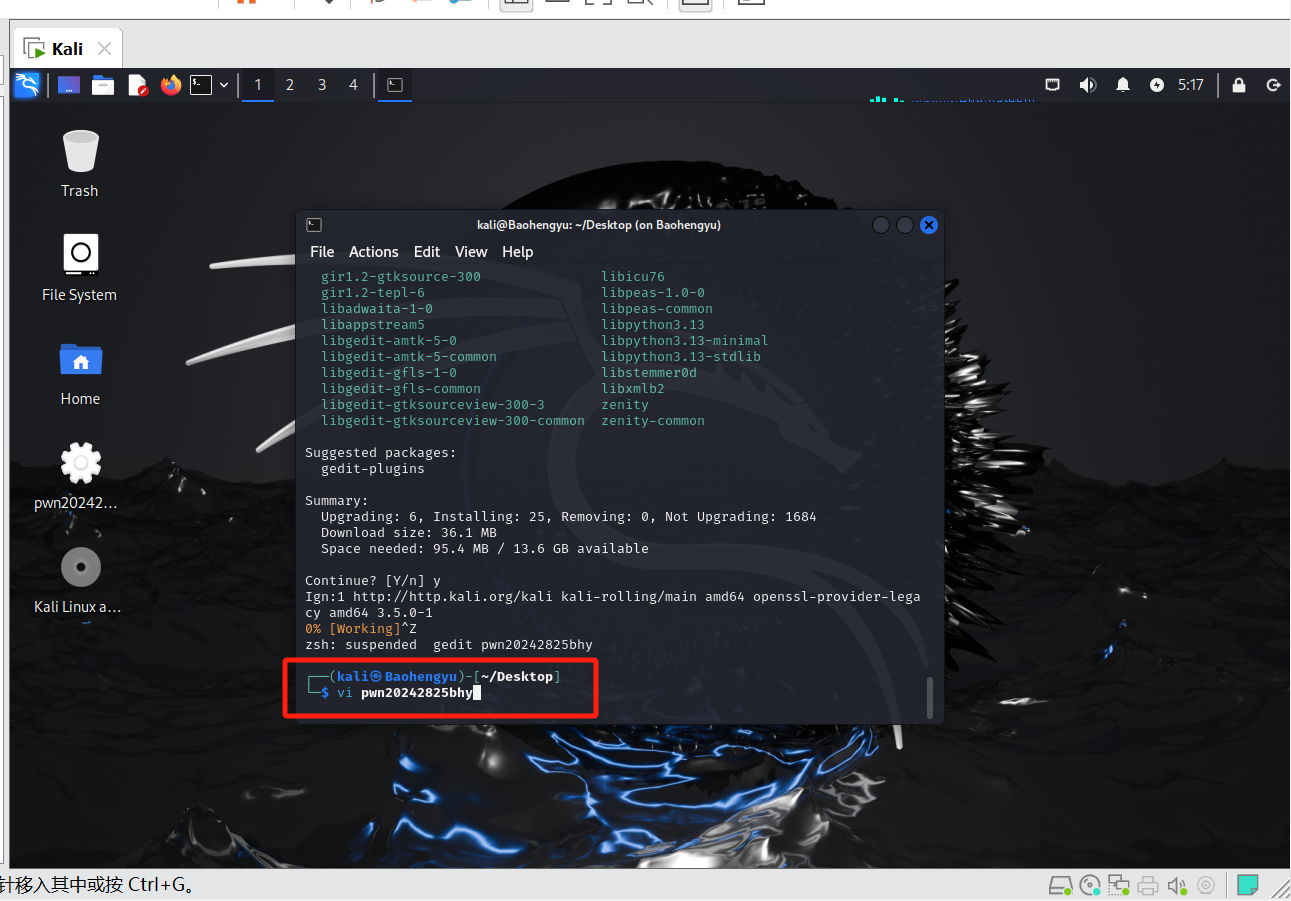1291x901 pixels.
Task: Click the teal message log note icon
Action: pyautogui.click(x=1247, y=885)
